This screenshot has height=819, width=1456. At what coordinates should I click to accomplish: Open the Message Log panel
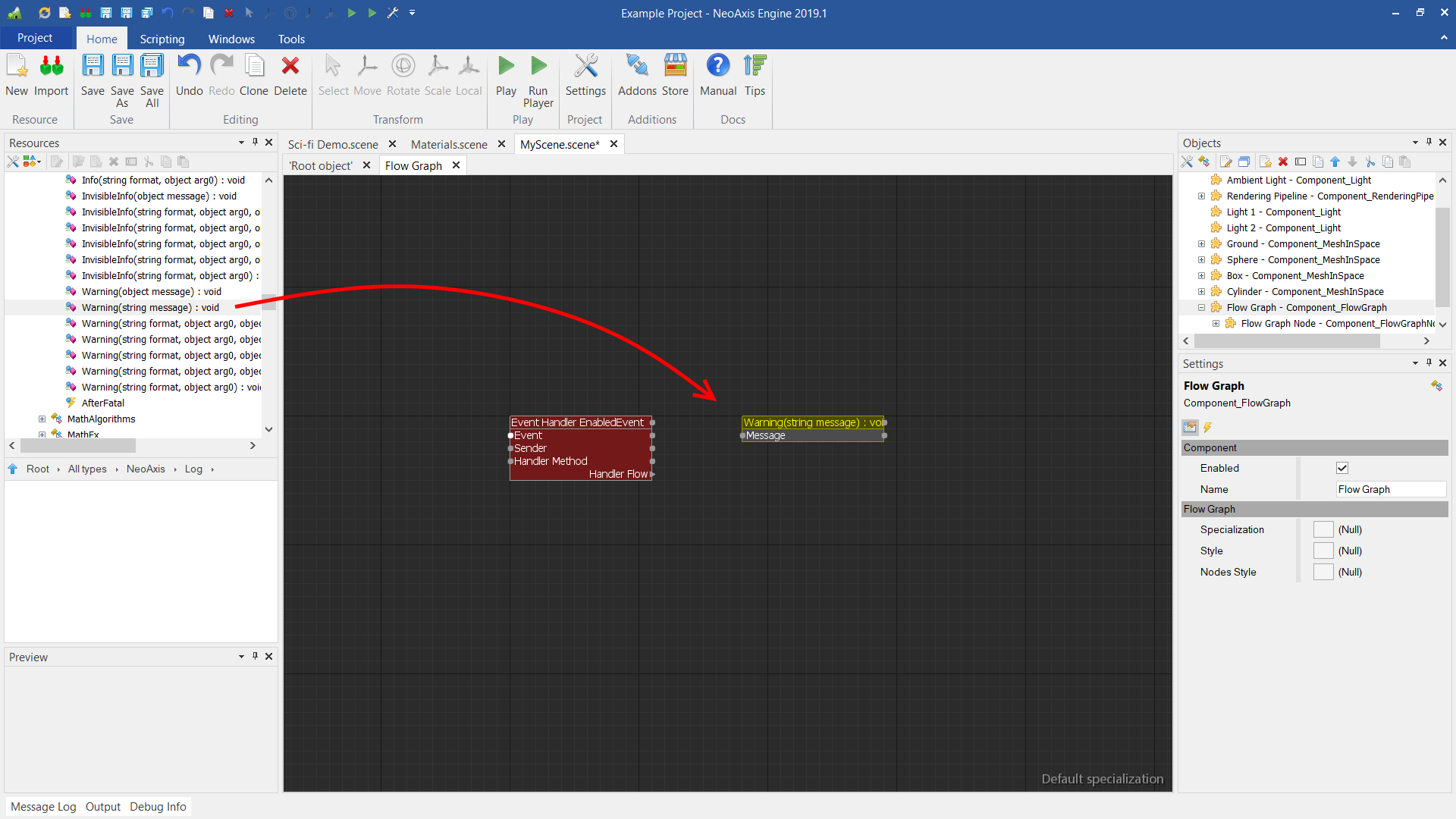click(x=43, y=806)
